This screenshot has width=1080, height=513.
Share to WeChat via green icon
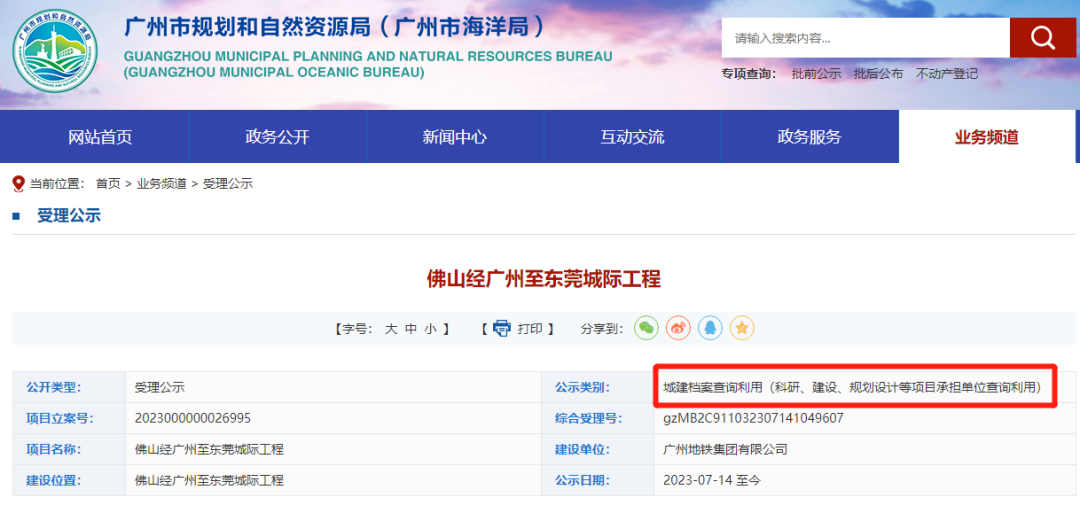pos(646,328)
